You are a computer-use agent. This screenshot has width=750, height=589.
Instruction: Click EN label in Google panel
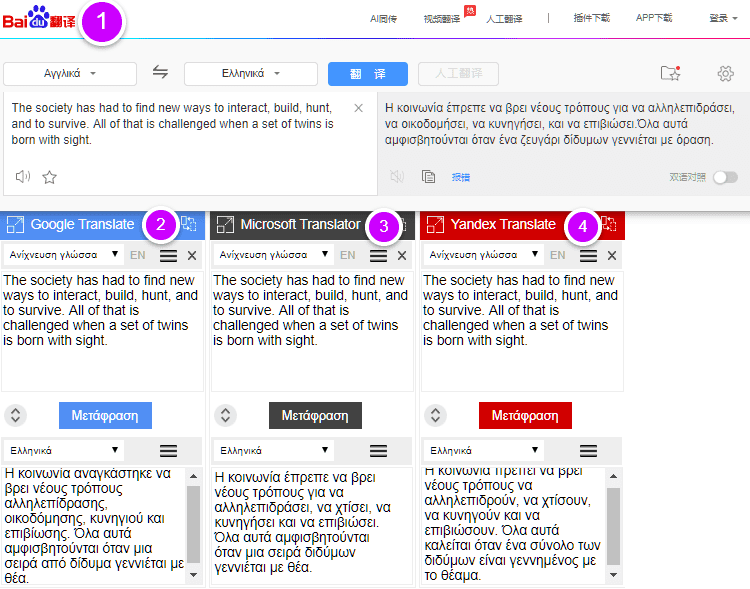pyautogui.click(x=138, y=256)
